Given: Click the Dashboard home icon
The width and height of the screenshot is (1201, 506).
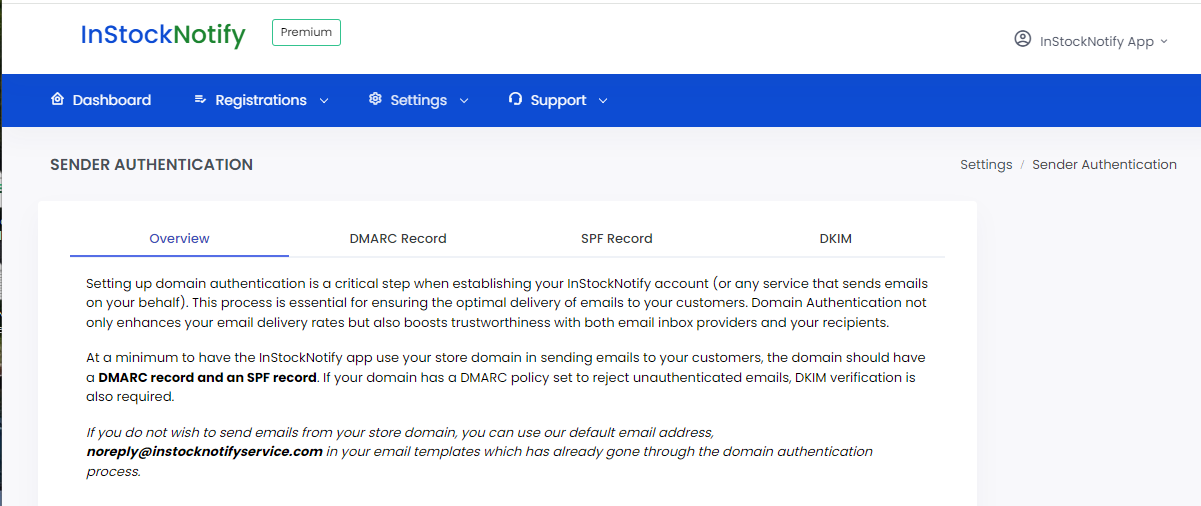Looking at the screenshot, I should (57, 99).
